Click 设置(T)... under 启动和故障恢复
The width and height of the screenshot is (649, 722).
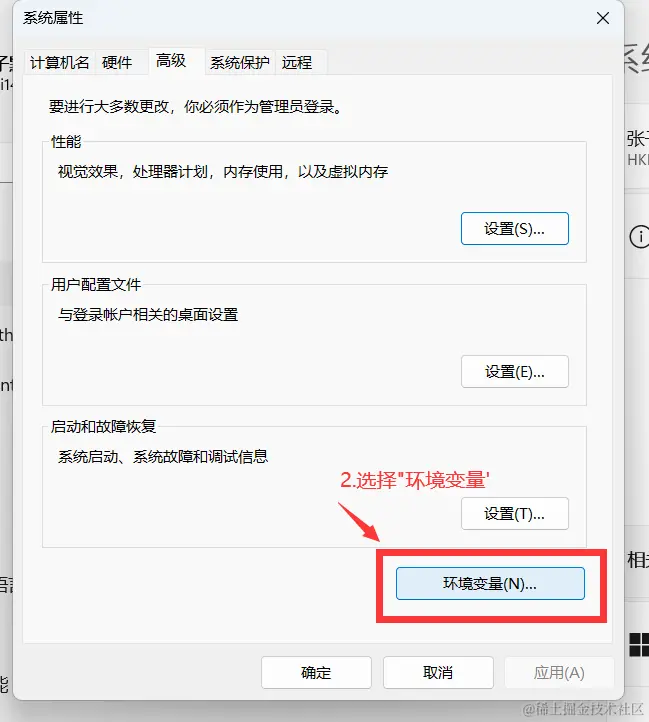(x=515, y=513)
